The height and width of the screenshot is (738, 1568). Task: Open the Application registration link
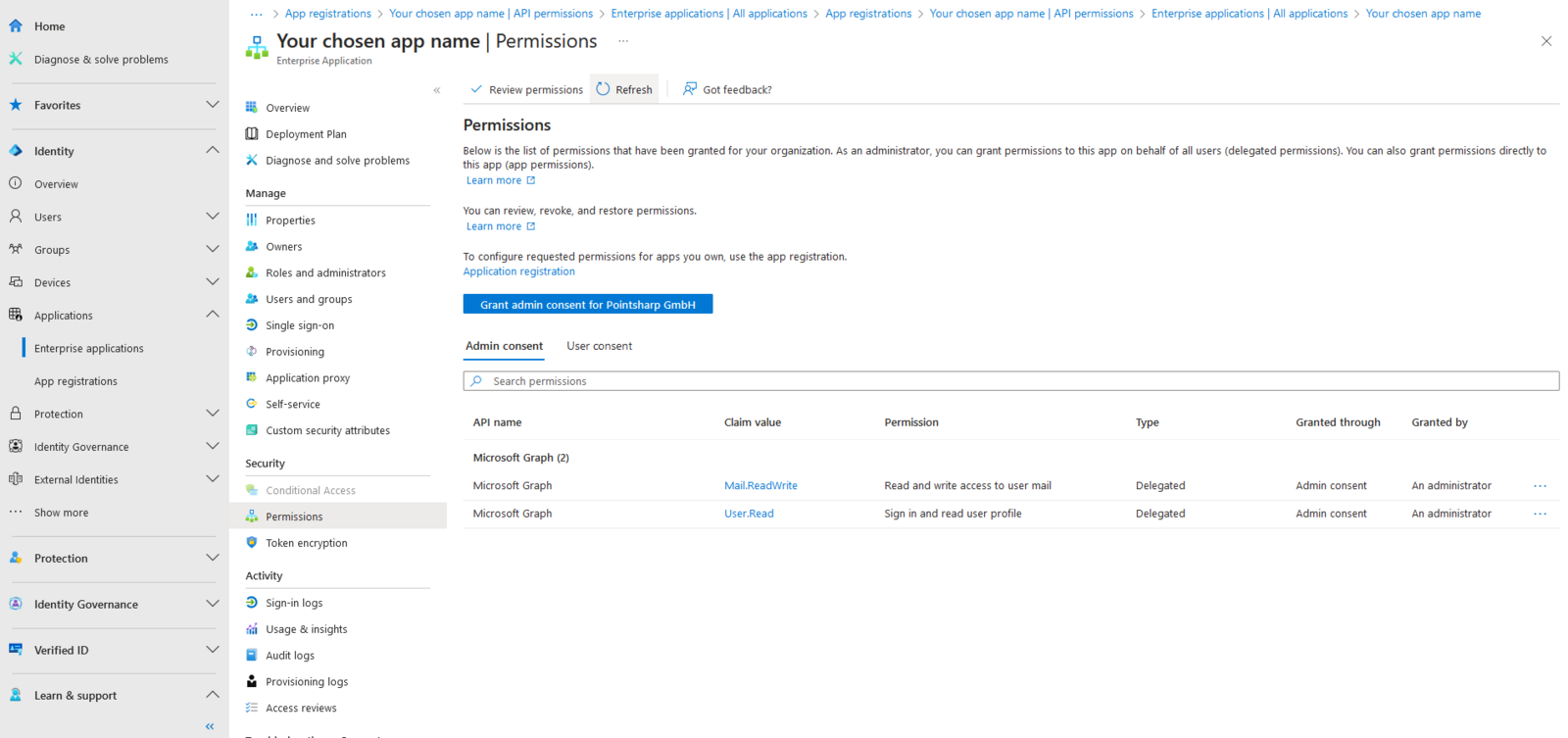click(519, 271)
